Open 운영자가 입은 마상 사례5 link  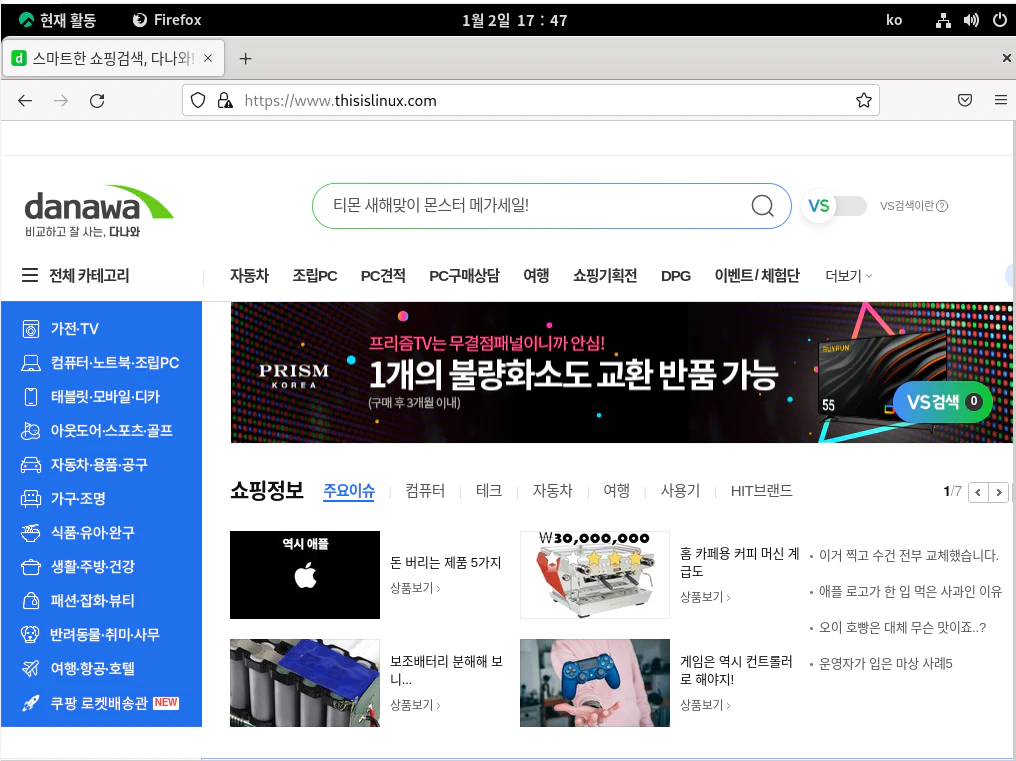[x=886, y=664]
